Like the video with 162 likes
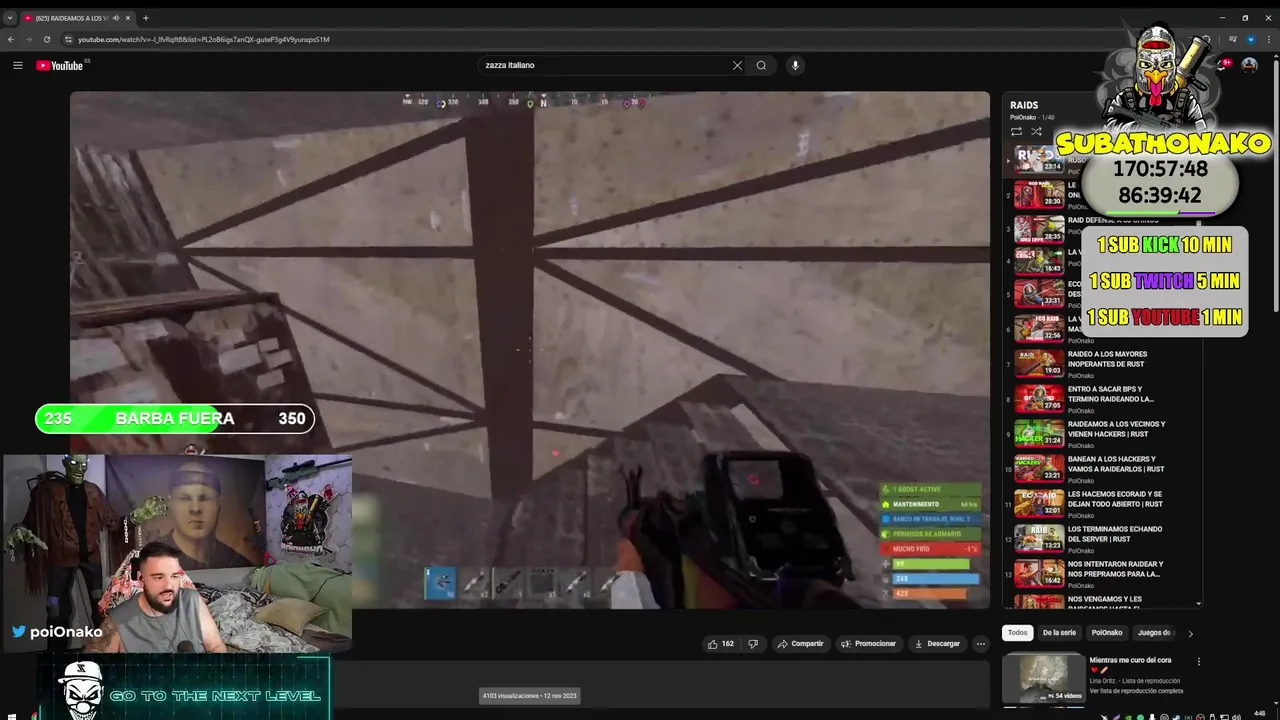The width and height of the screenshot is (1280, 720). click(x=721, y=644)
